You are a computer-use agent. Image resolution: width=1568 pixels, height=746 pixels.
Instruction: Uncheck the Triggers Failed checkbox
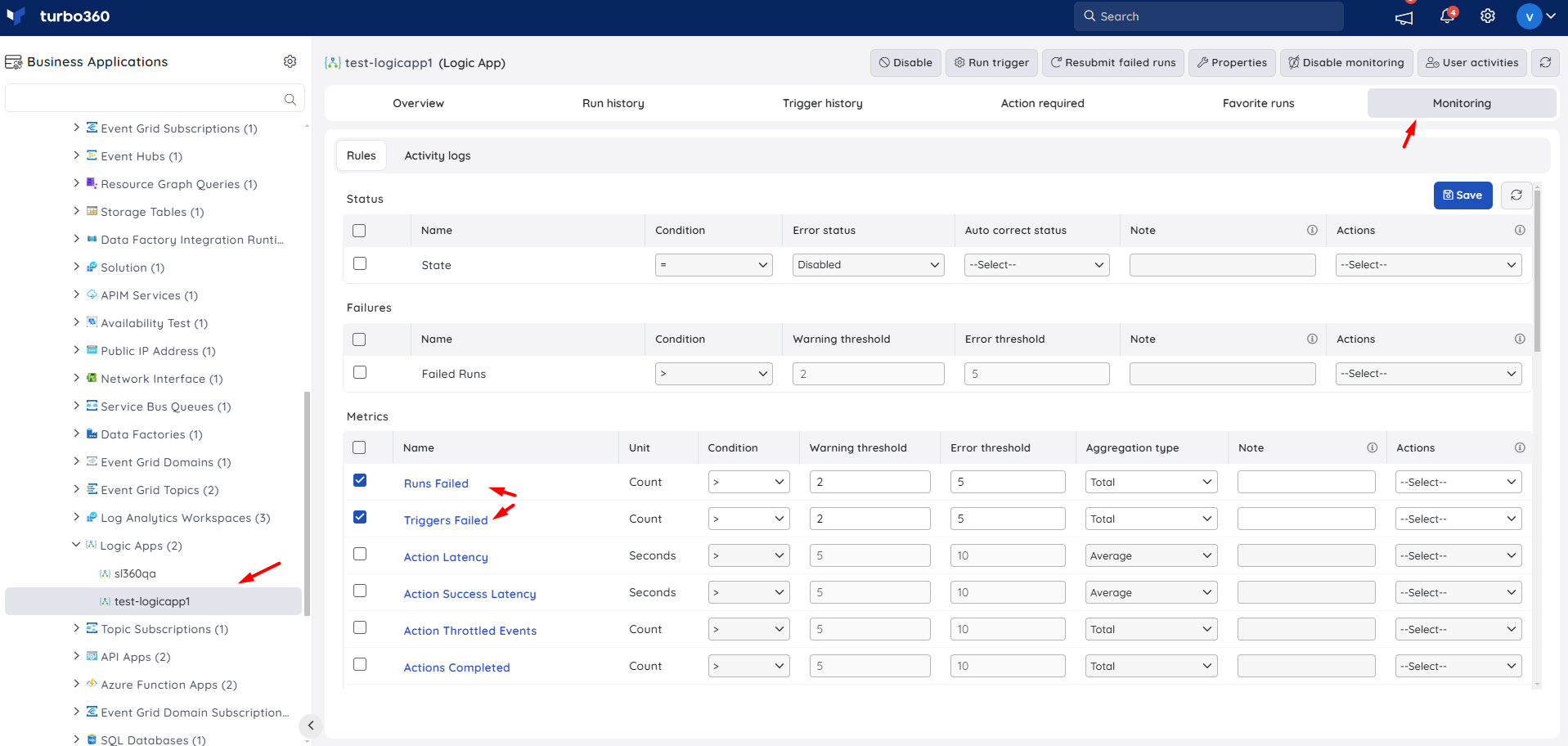[360, 517]
